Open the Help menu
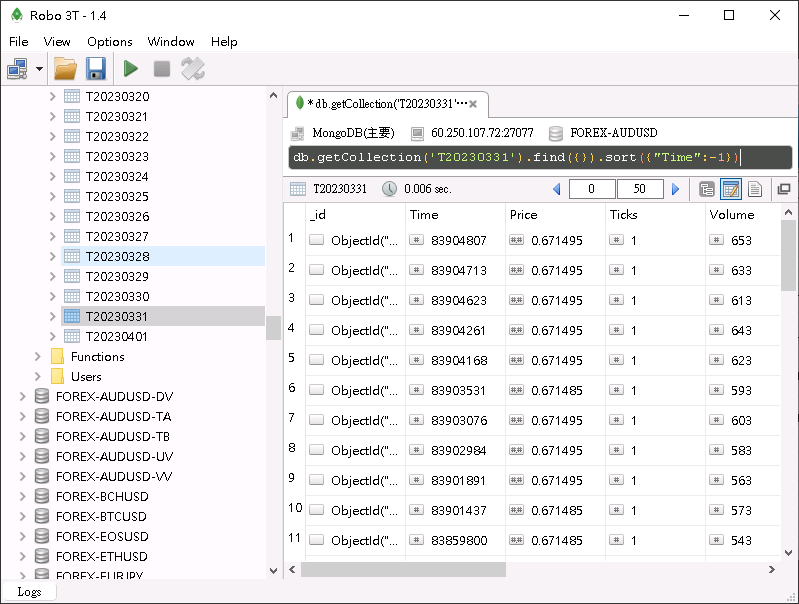799x604 pixels. pyautogui.click(x=224, y=42)
